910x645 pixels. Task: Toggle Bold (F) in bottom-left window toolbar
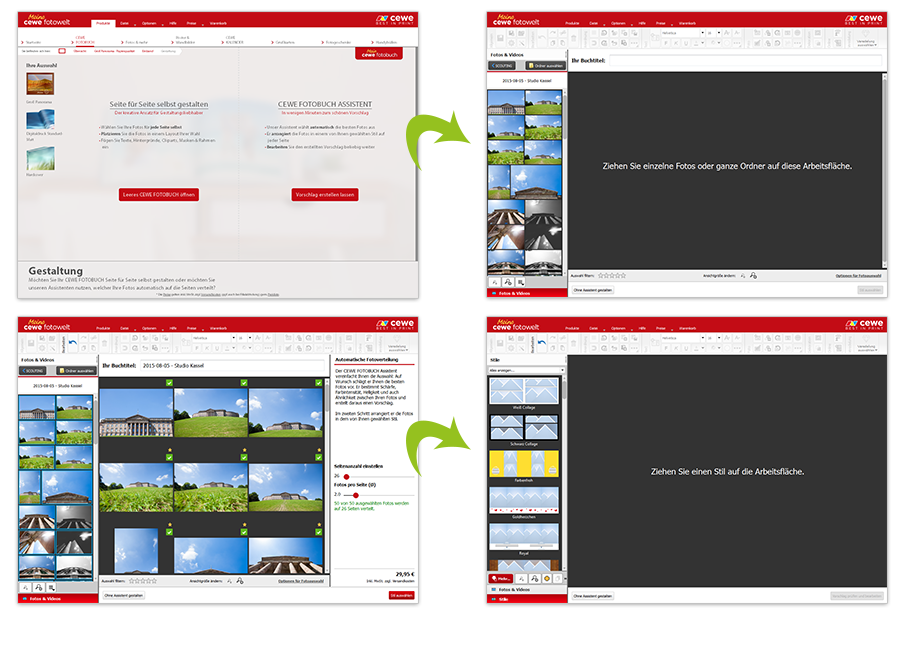(197, 348)
